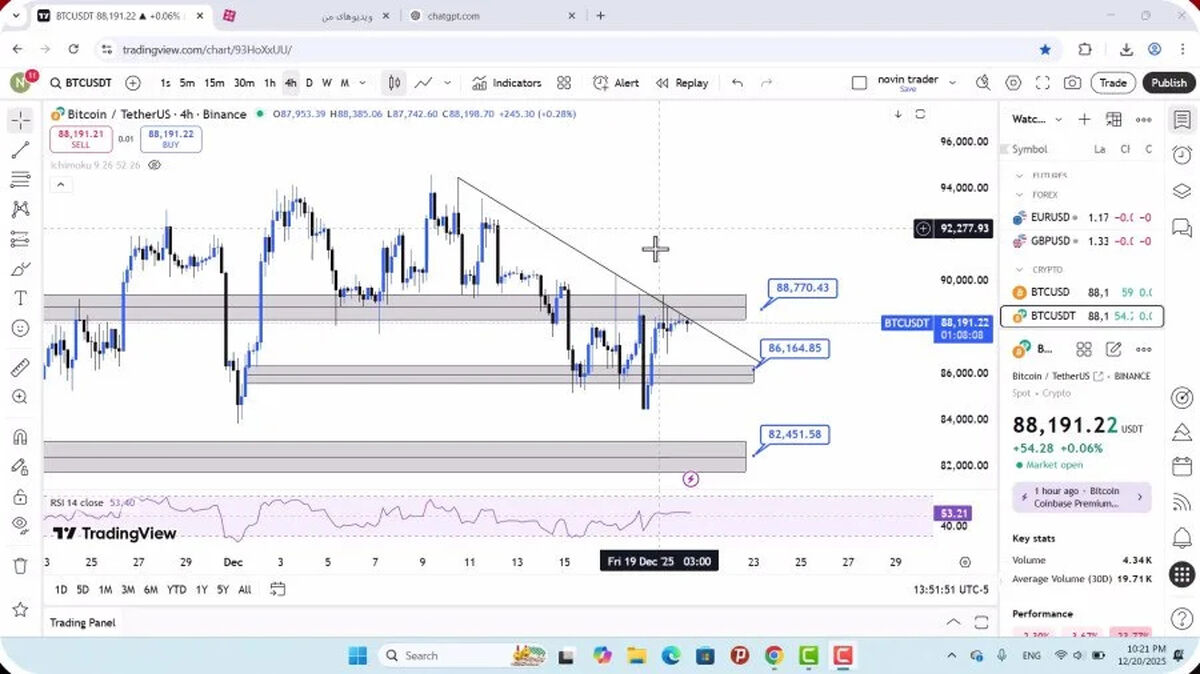Lock all drawing tools
The height and width of the screenshot is (674, 1200).
tap(20, 496)
